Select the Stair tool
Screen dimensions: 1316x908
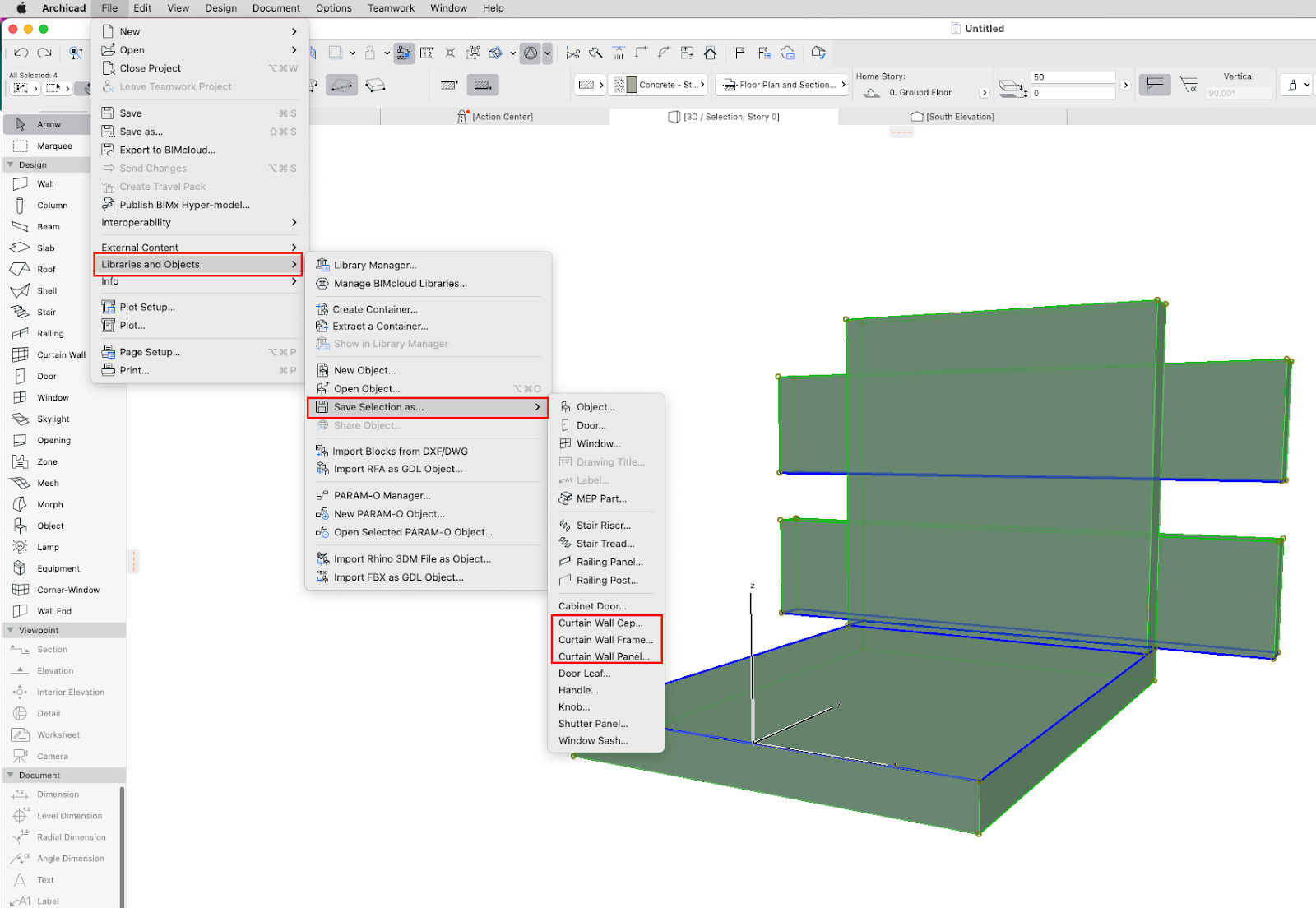(45, 313)
